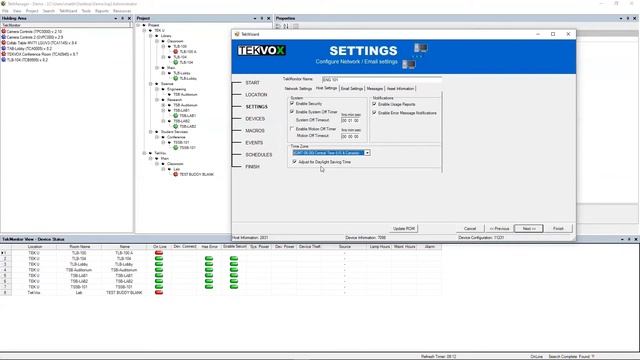The image size is (640, 360).
Task: Click the red TEST BUDDY BLANK device icon
Action: [x=176, y=174]
